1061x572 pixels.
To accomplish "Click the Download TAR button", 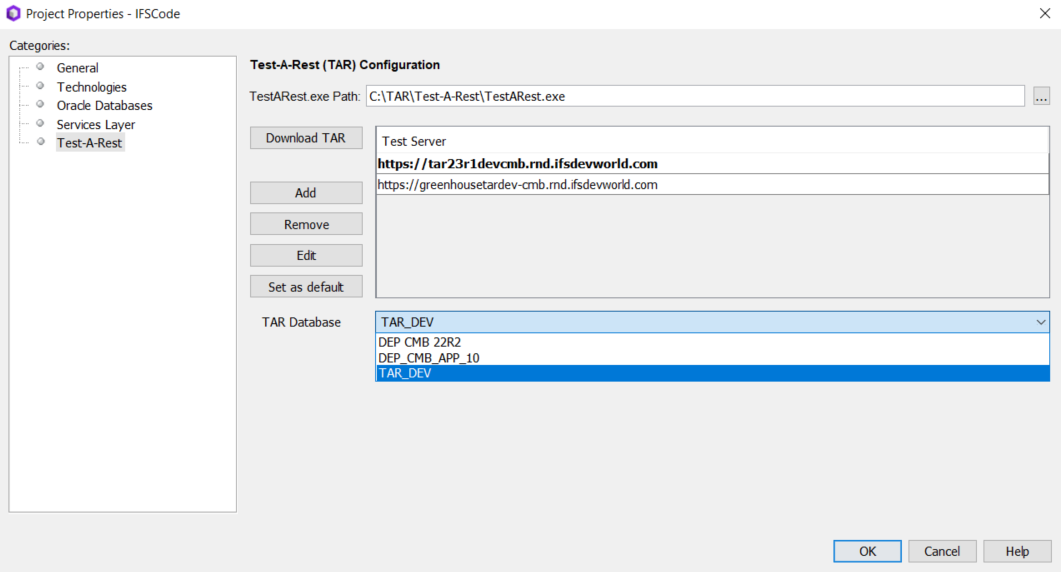I will [x=305, y=138].
